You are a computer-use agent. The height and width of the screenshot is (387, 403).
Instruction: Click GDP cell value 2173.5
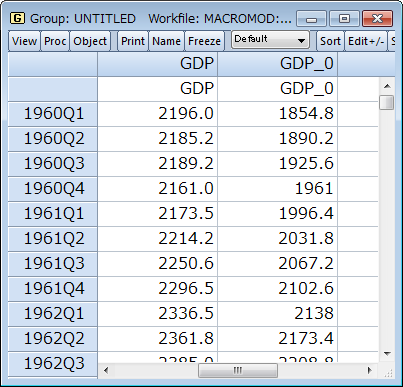157,214
